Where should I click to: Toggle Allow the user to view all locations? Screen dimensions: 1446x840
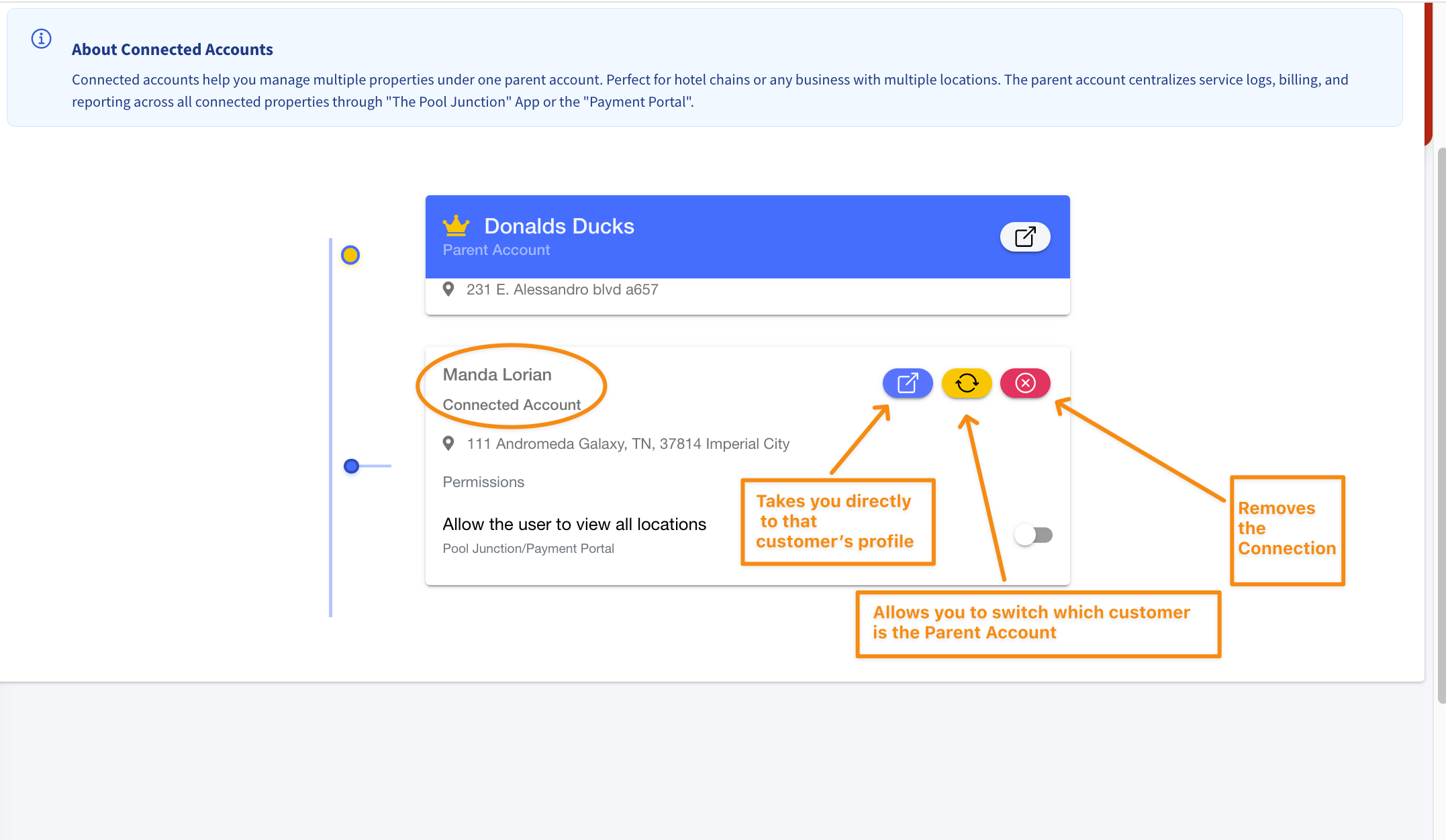point(1033,535)
